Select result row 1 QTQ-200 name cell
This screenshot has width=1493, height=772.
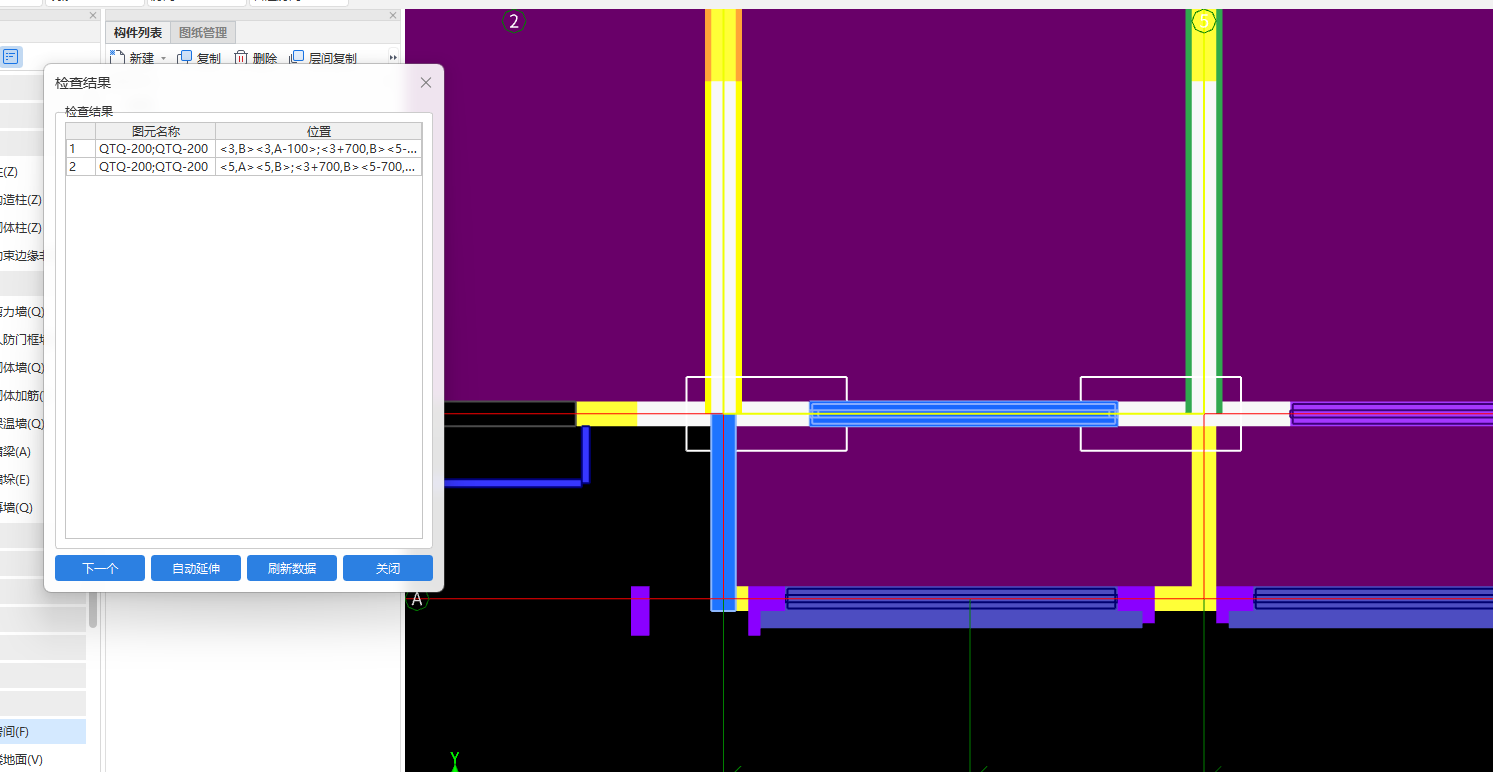point(155,149)
